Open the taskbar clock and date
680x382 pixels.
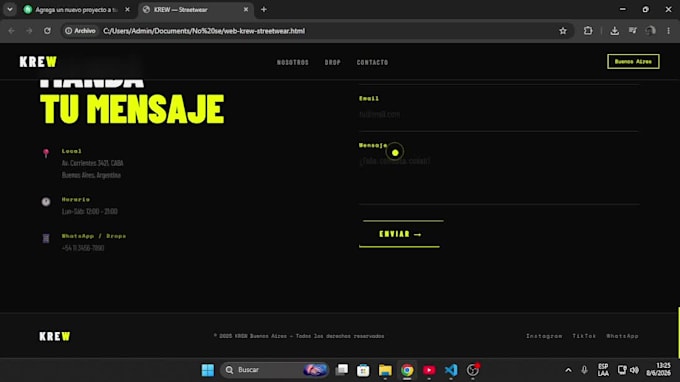659,369
